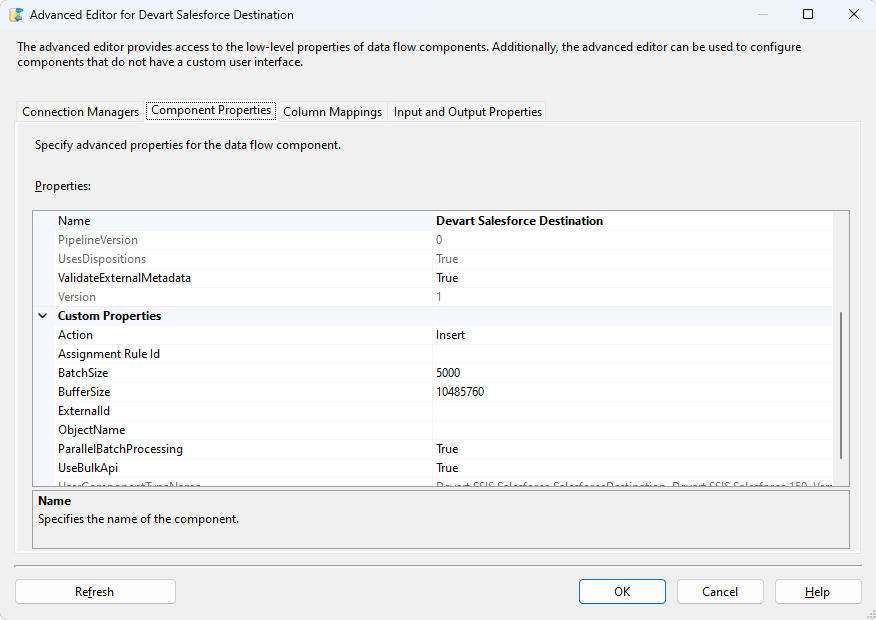Click the Assignment Rule Id value field

pos(630,354)
